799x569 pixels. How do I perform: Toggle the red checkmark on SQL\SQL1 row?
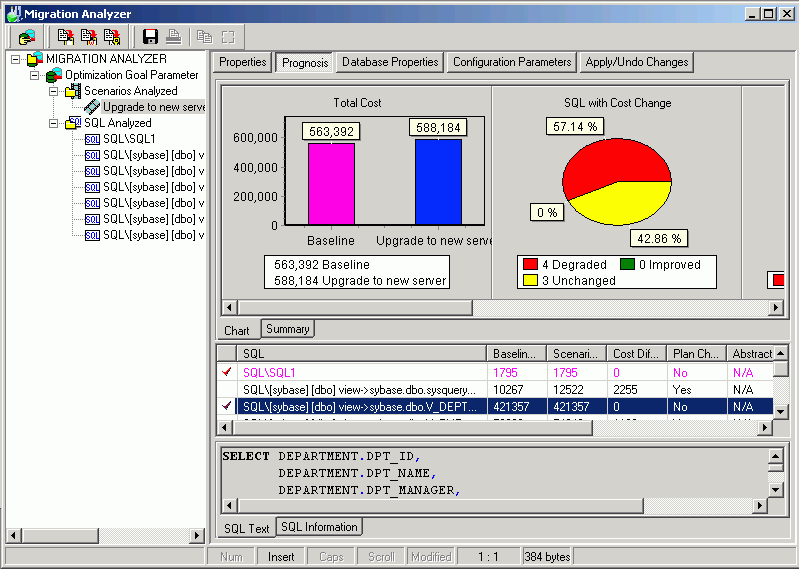tap(226, 372)
